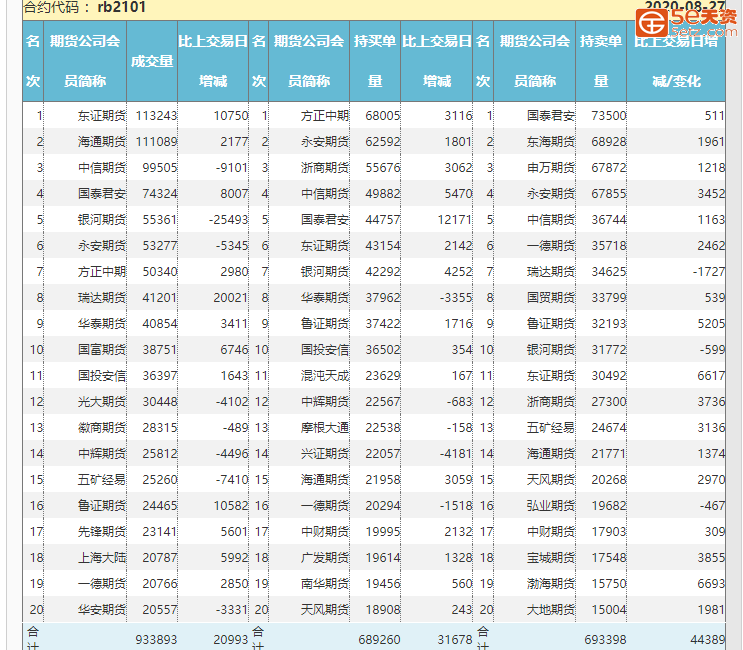The width and height of the screenshot is (743, 650).
Task: Select total short position 693398
Action: click(x=605, y=640)
